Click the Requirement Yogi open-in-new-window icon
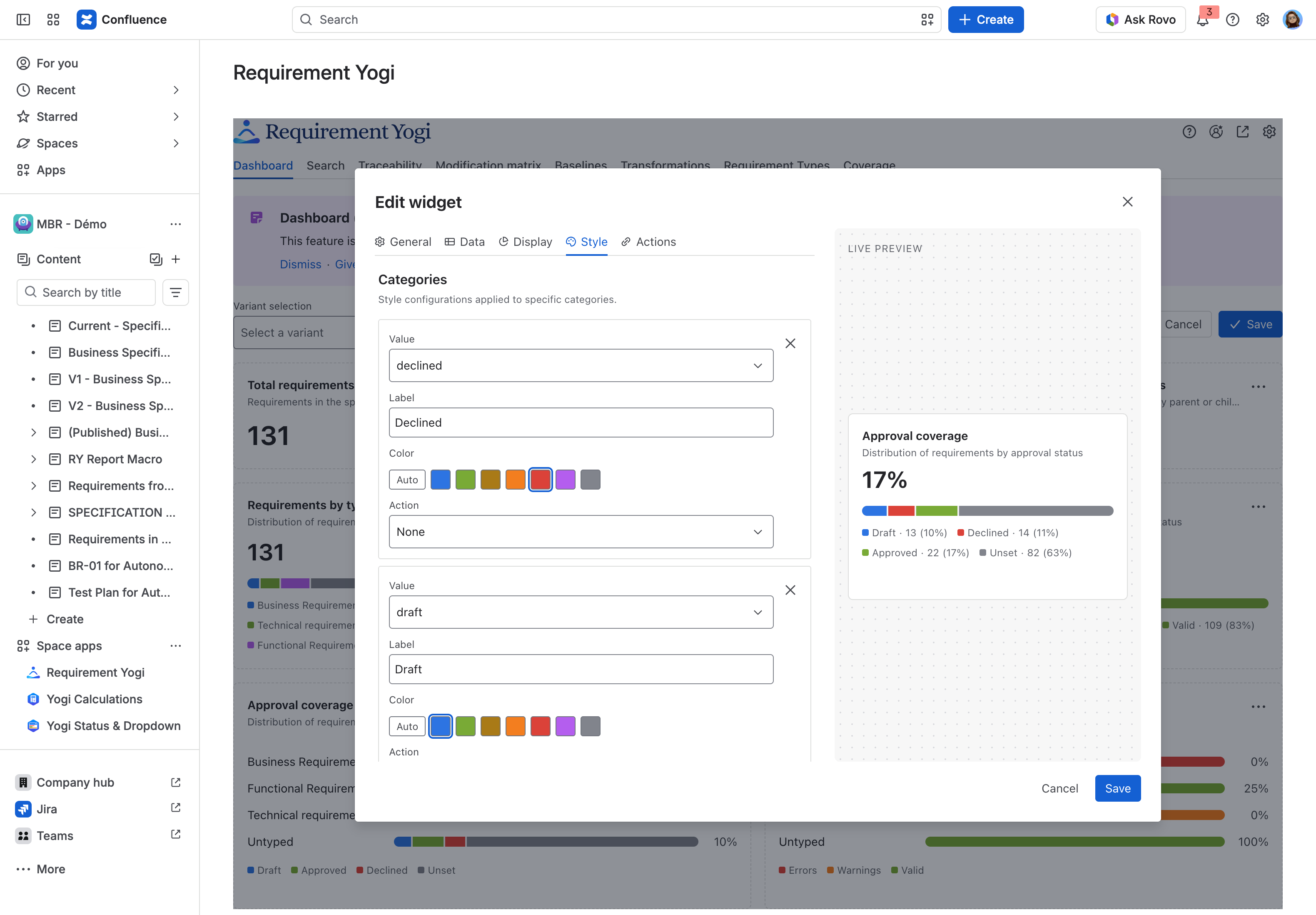 pos(1243,132)
